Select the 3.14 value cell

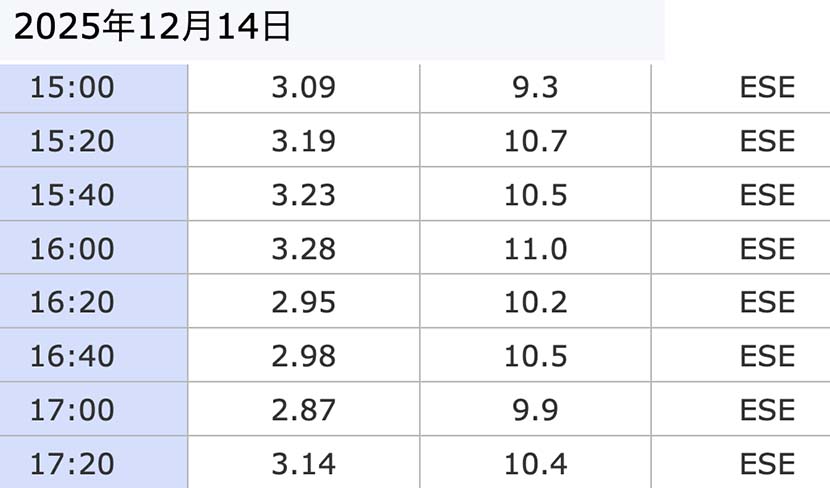point(303,464)
